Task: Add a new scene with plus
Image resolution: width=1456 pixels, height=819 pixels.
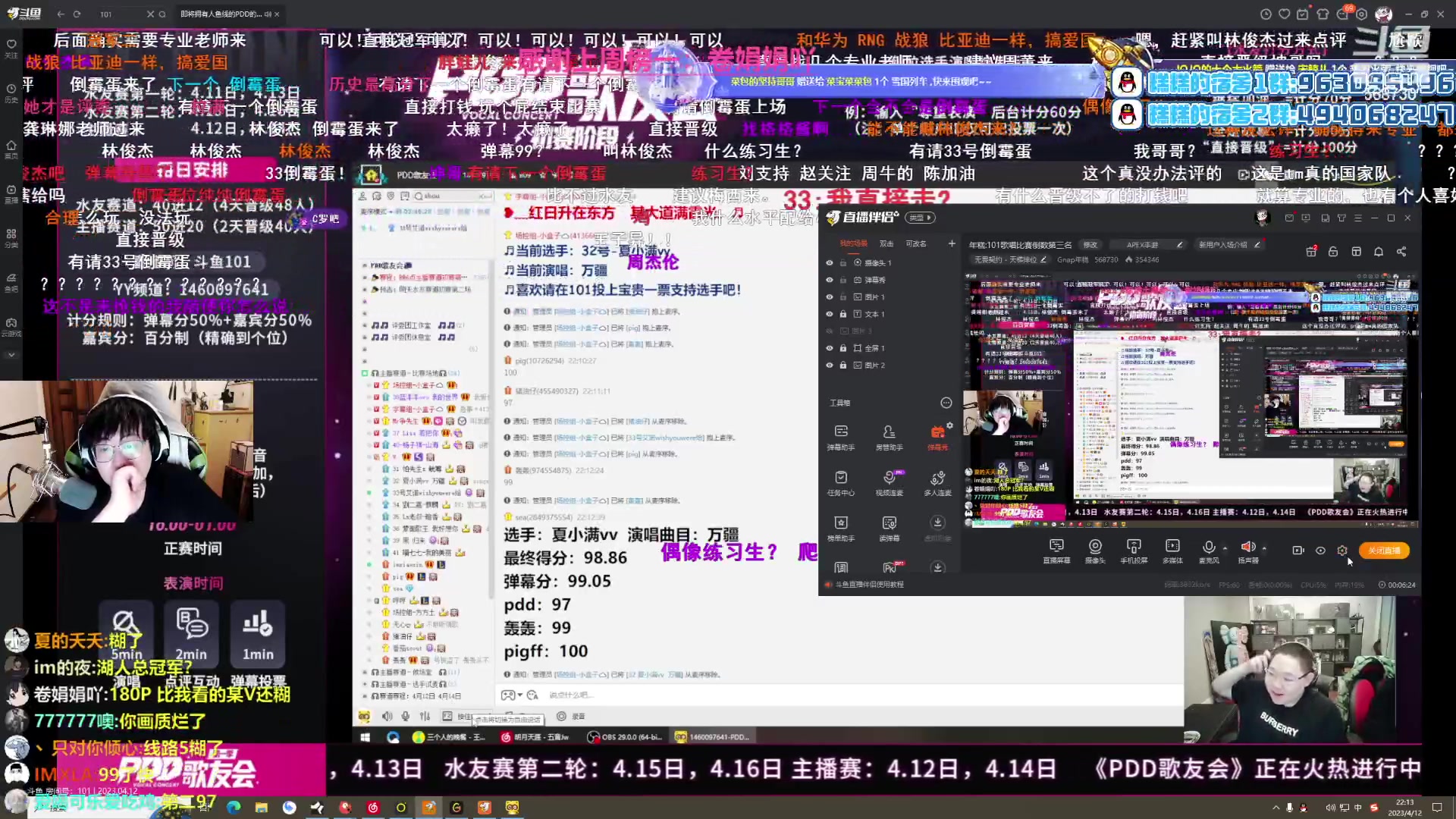Action: point(952,243)
